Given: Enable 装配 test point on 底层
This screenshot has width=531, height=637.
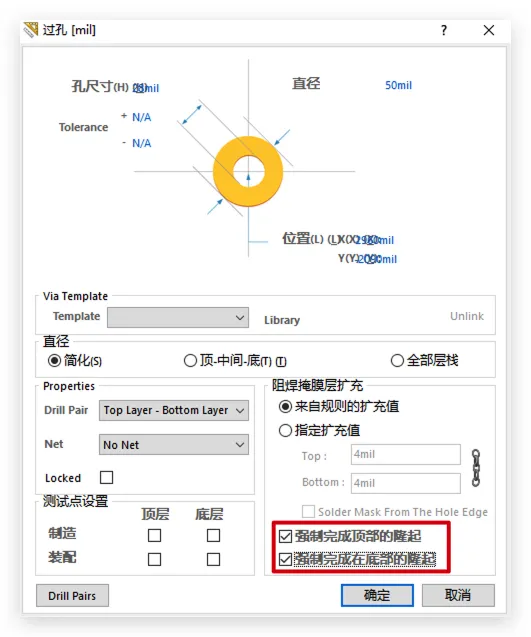Looking at the screenshot, I should [x=213, y=559].
